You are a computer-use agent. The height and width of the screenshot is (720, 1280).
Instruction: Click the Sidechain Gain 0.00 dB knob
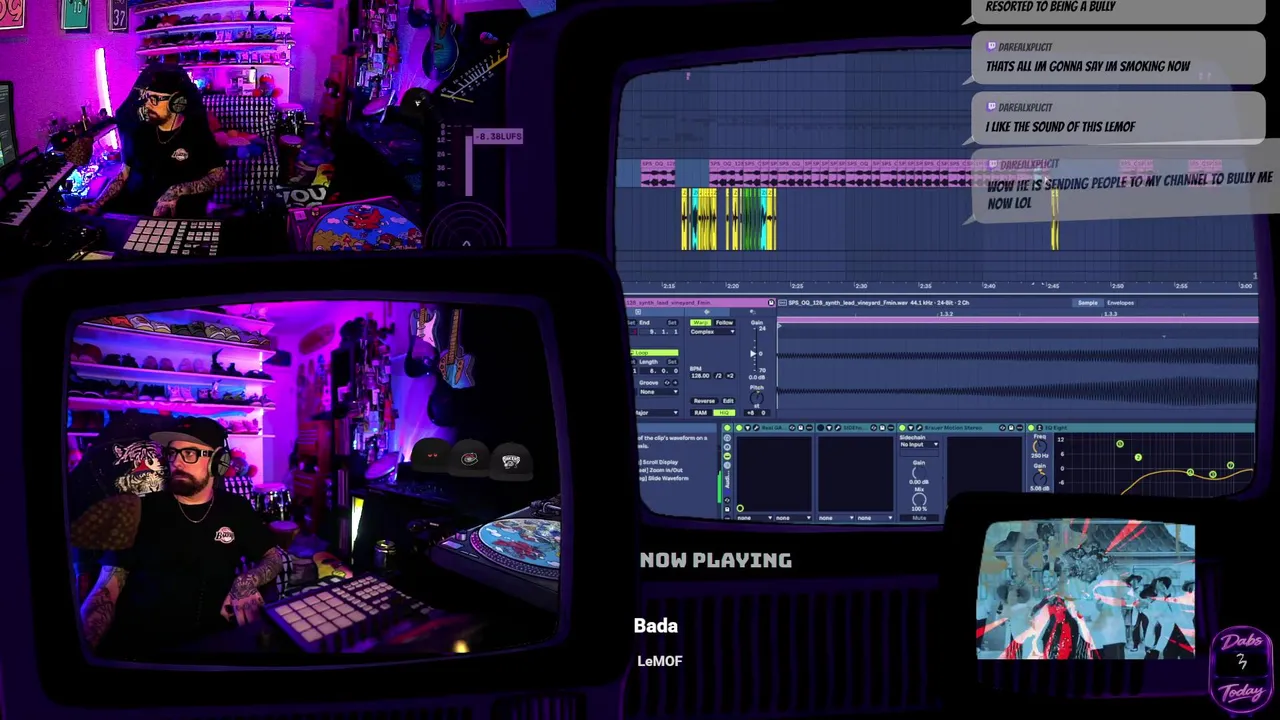tap(919, 472)
